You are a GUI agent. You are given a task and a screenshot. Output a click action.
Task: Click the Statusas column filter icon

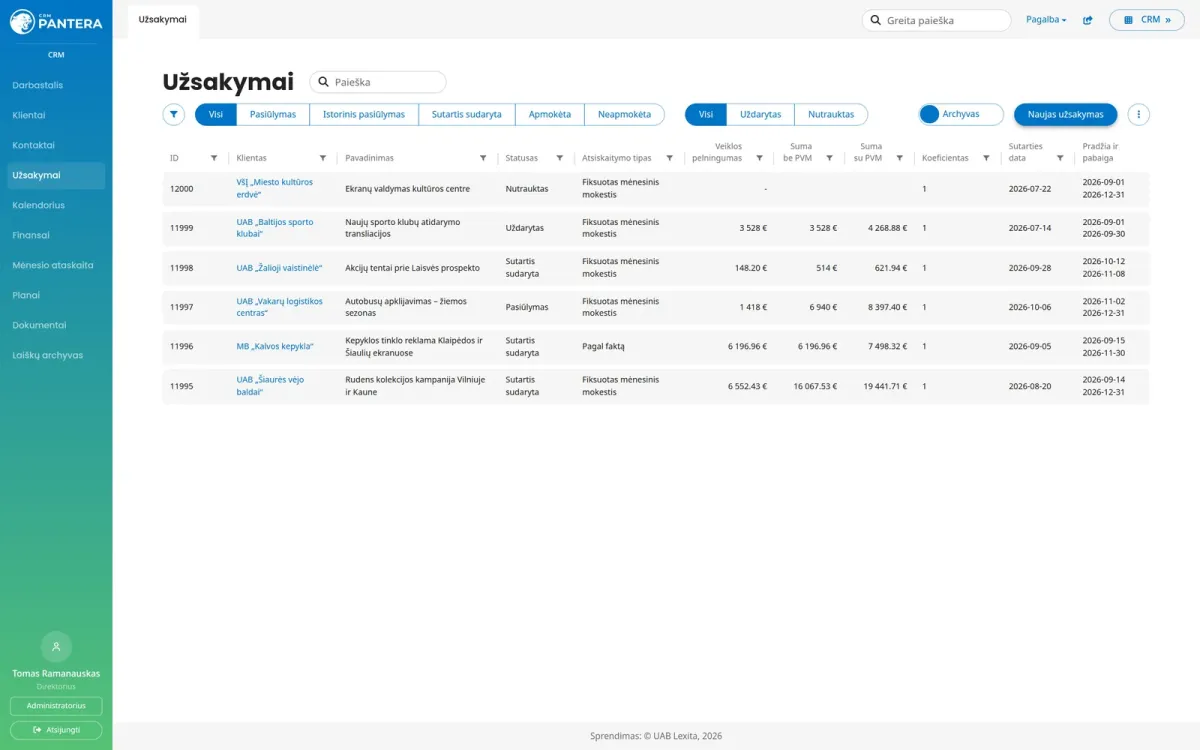(x=560, y=158)
